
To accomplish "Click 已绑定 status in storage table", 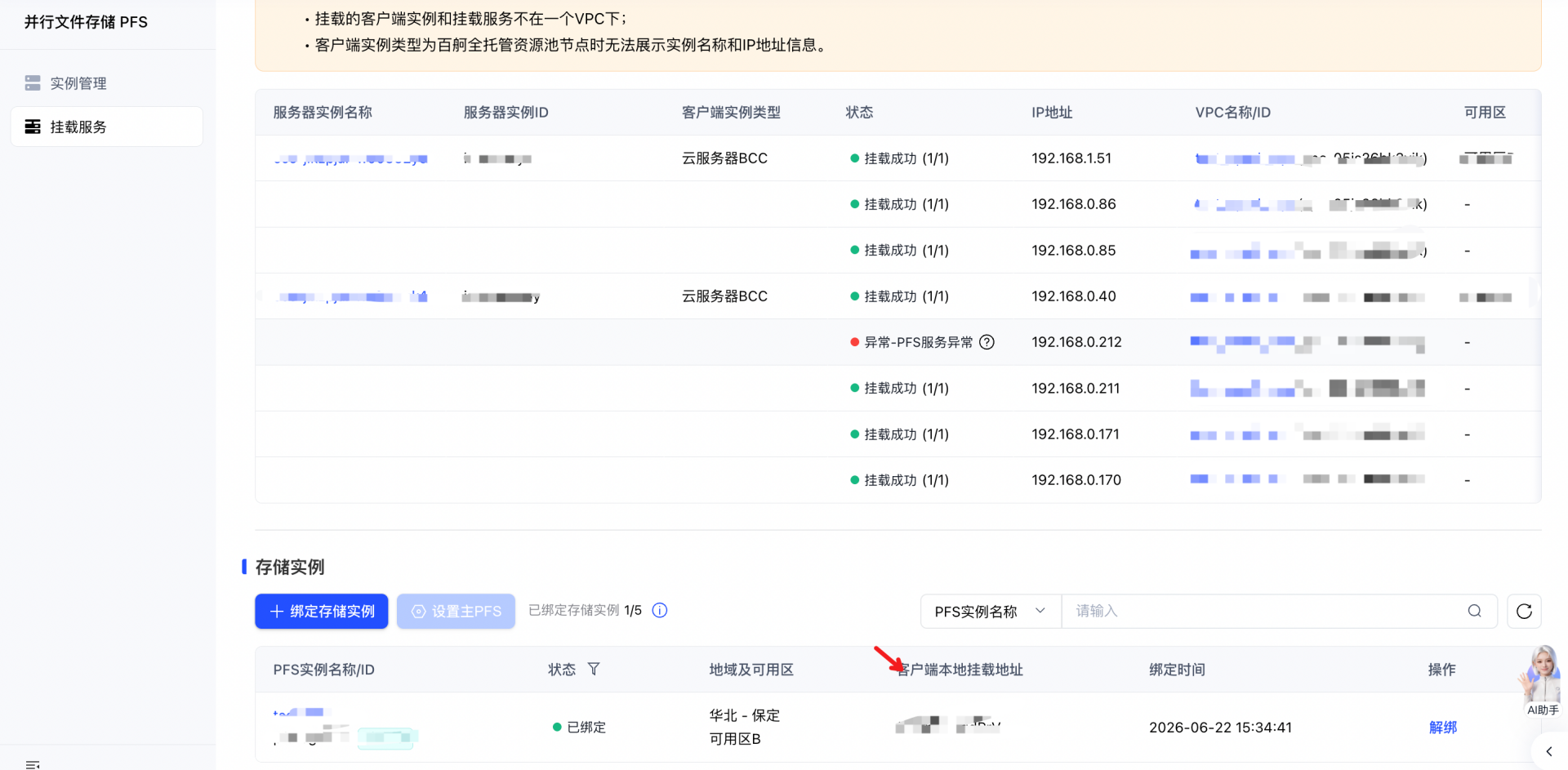I will coord(586,728).
